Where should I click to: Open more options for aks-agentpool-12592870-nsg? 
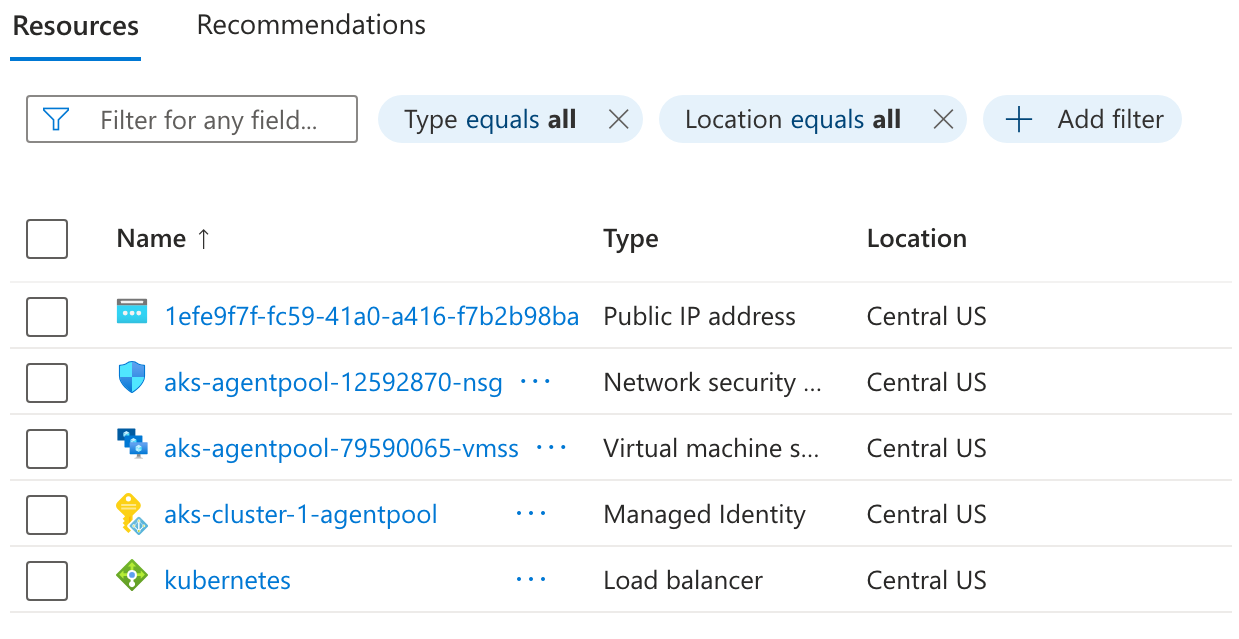click(x=536, y=382)
